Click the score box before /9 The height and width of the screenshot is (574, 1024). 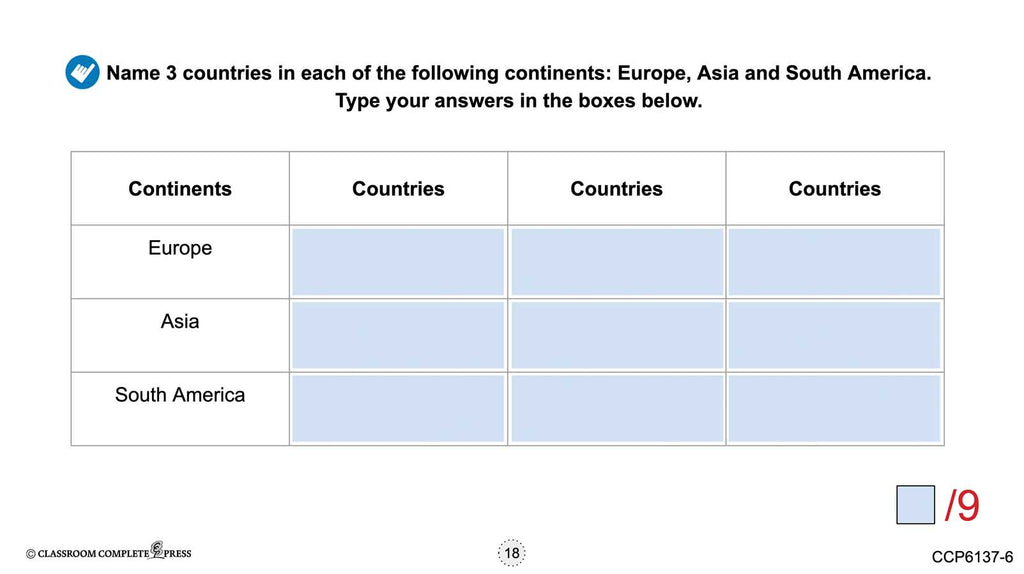click(x=915, y=505)
